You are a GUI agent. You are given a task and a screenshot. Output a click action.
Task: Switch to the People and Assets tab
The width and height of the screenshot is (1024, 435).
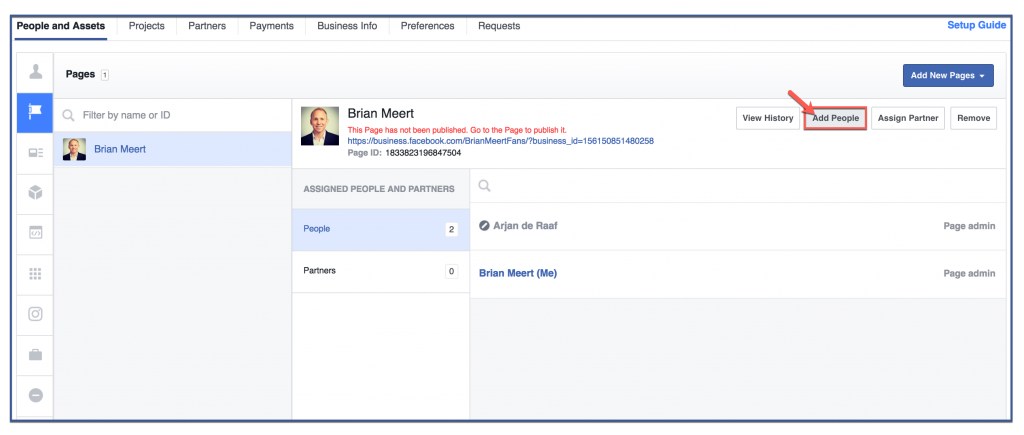pos(61,26)
